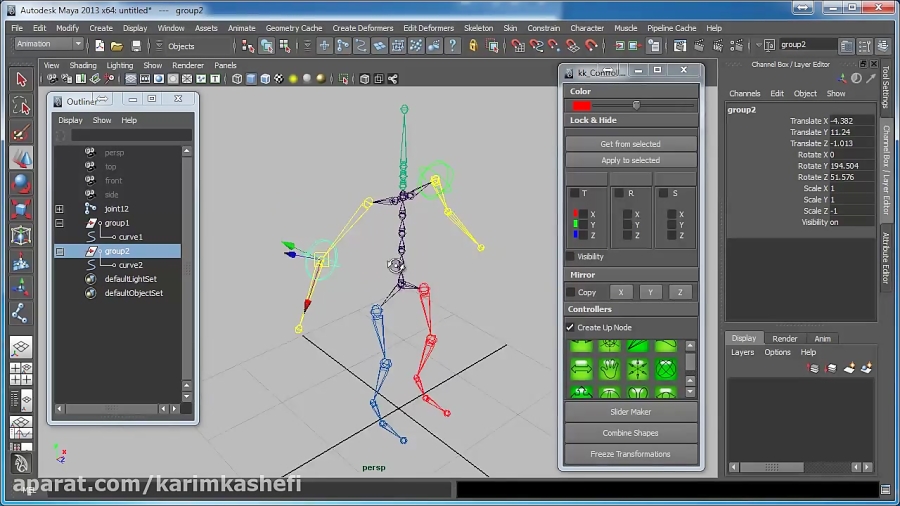Click the Color slider handle
The width and height of the screenshot is (900, 506).
coord(636,105)
